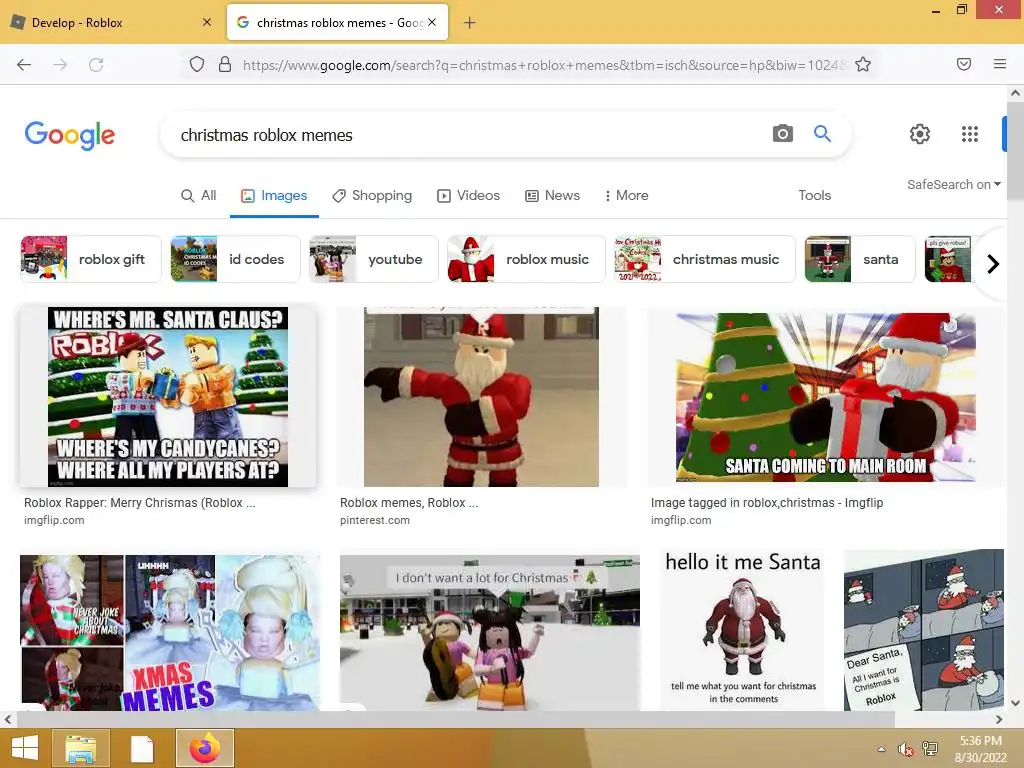This screenshot has height=768, width=1024.
Task: Open hello it me Santa image
Action: point(743,630)
